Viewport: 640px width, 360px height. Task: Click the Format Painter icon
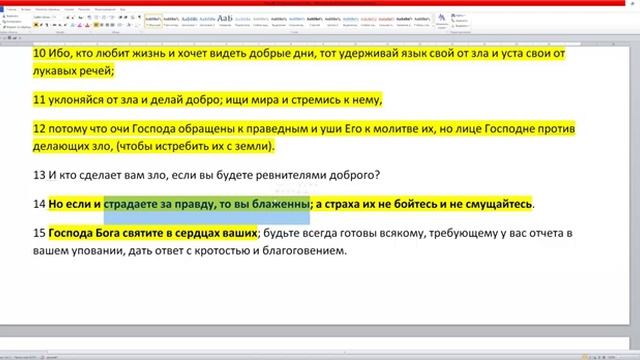pyautogui.click(x=4, y=27)
